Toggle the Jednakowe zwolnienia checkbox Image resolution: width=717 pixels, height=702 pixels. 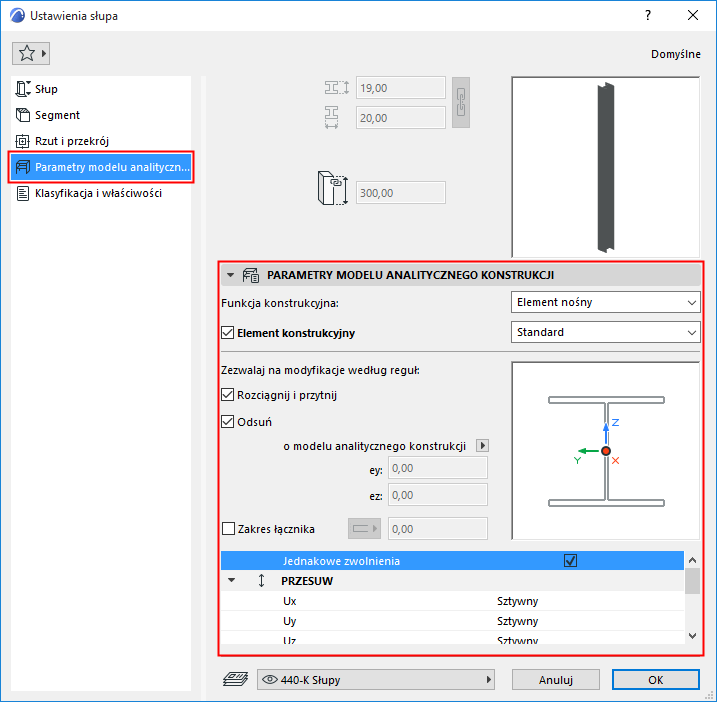coord(570,560)
